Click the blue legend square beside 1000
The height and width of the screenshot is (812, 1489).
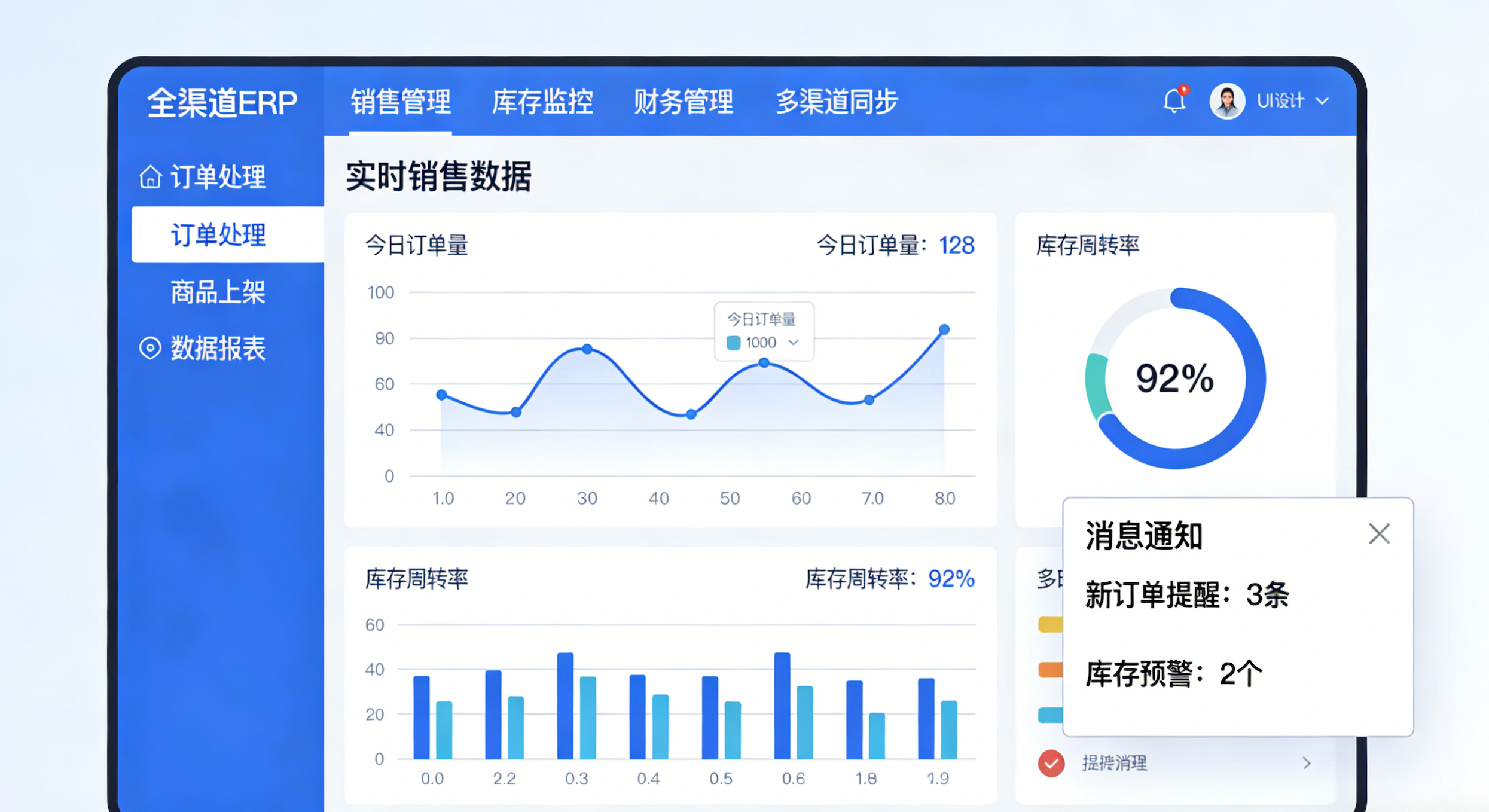pyautogui.click(x=733, y=343)
